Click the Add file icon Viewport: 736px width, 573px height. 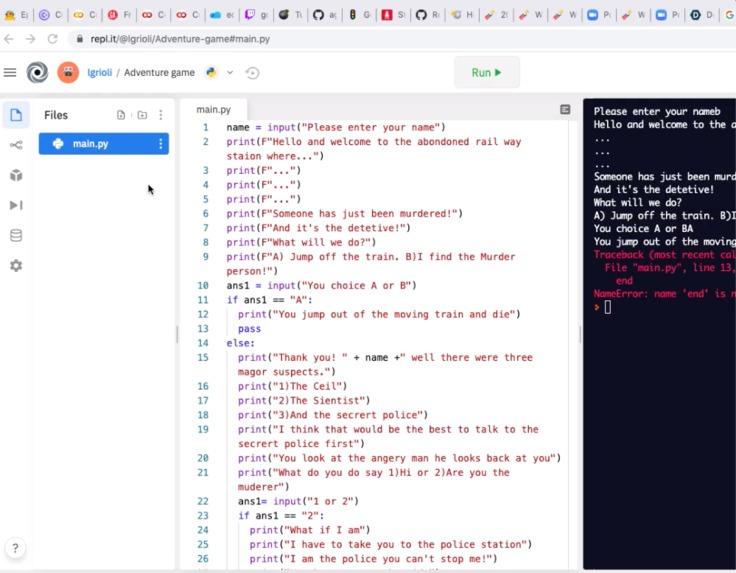pyautogui.click(x=121, y=115)
